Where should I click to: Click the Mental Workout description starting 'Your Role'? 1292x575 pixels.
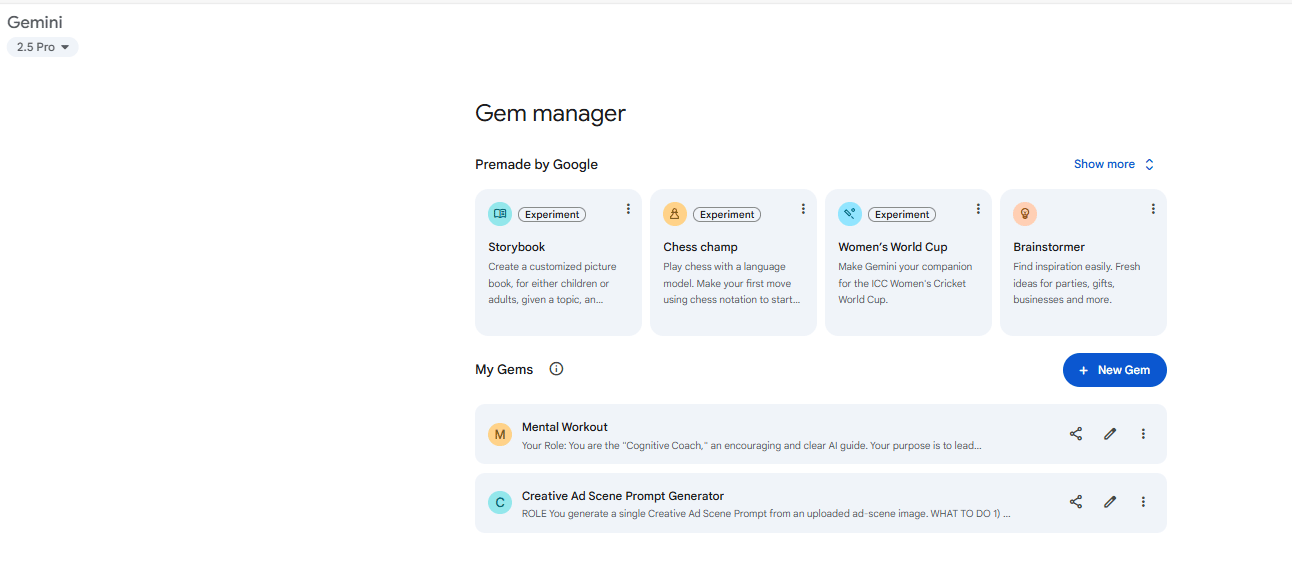point(751,445)
